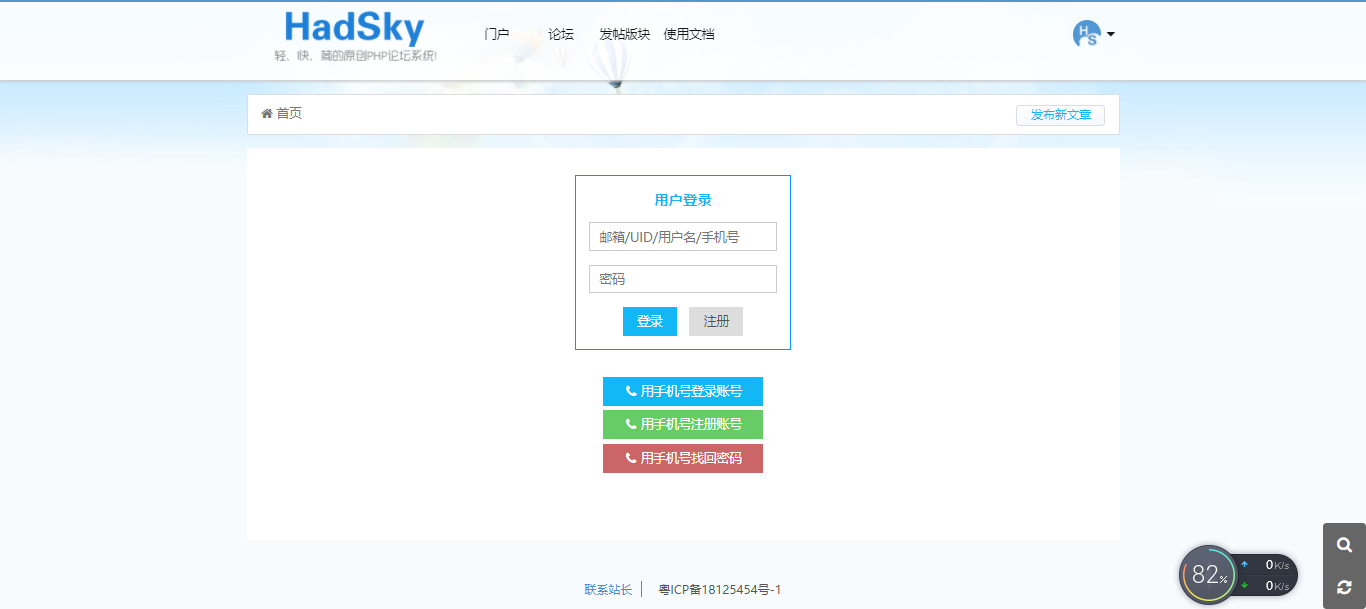The height and width of the screenshot is (609, 1366).
Task: Open 使用文档 in the top navigation
Action: (689, 34)
